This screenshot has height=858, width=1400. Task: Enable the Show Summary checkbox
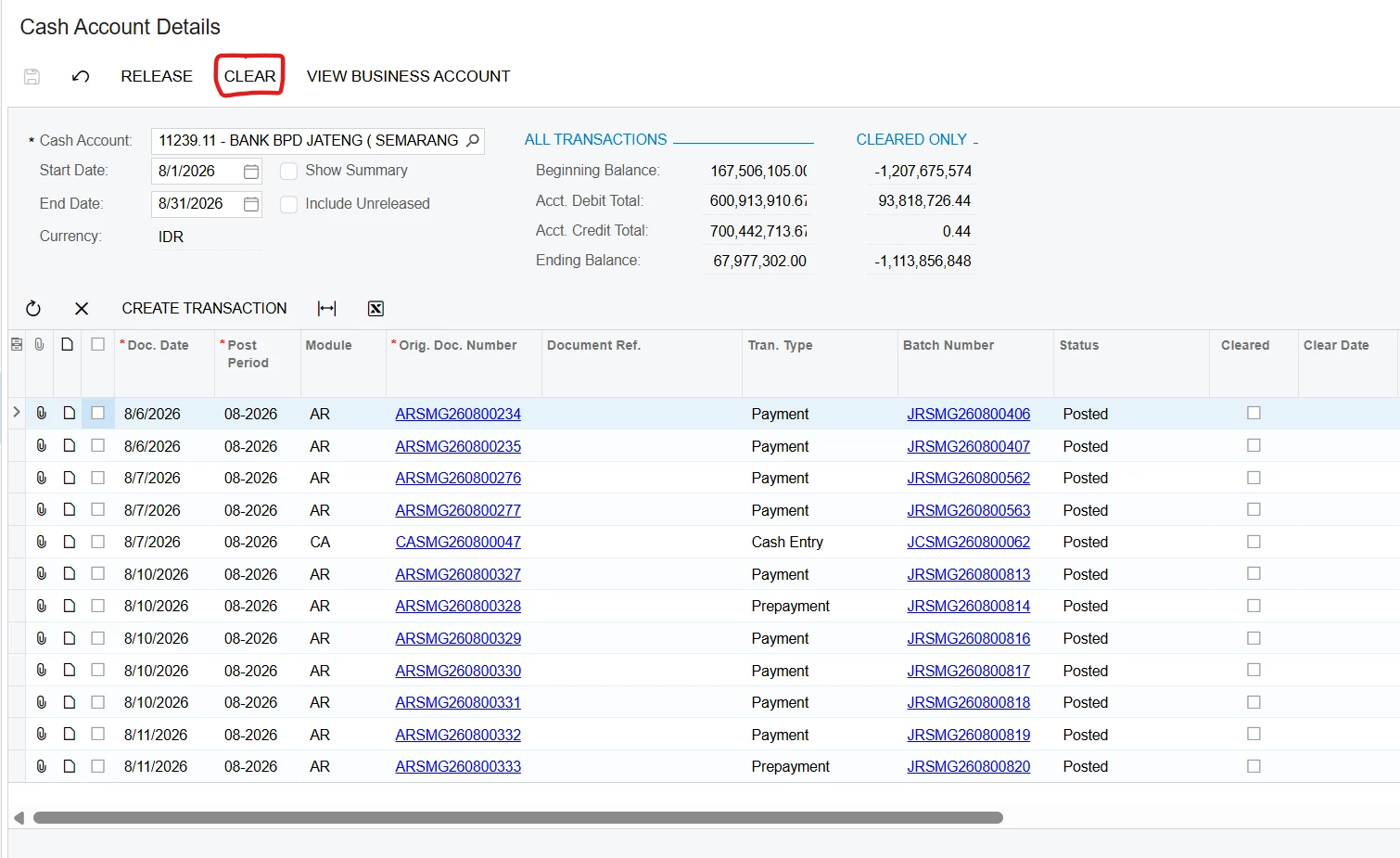tap(288, 171)
